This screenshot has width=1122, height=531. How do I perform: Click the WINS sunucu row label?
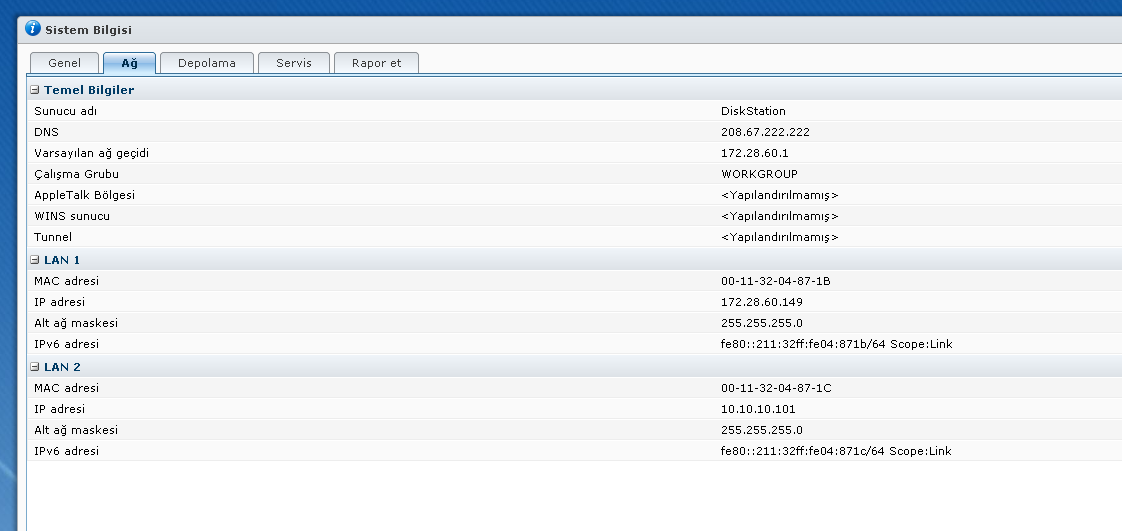point(72,216)
